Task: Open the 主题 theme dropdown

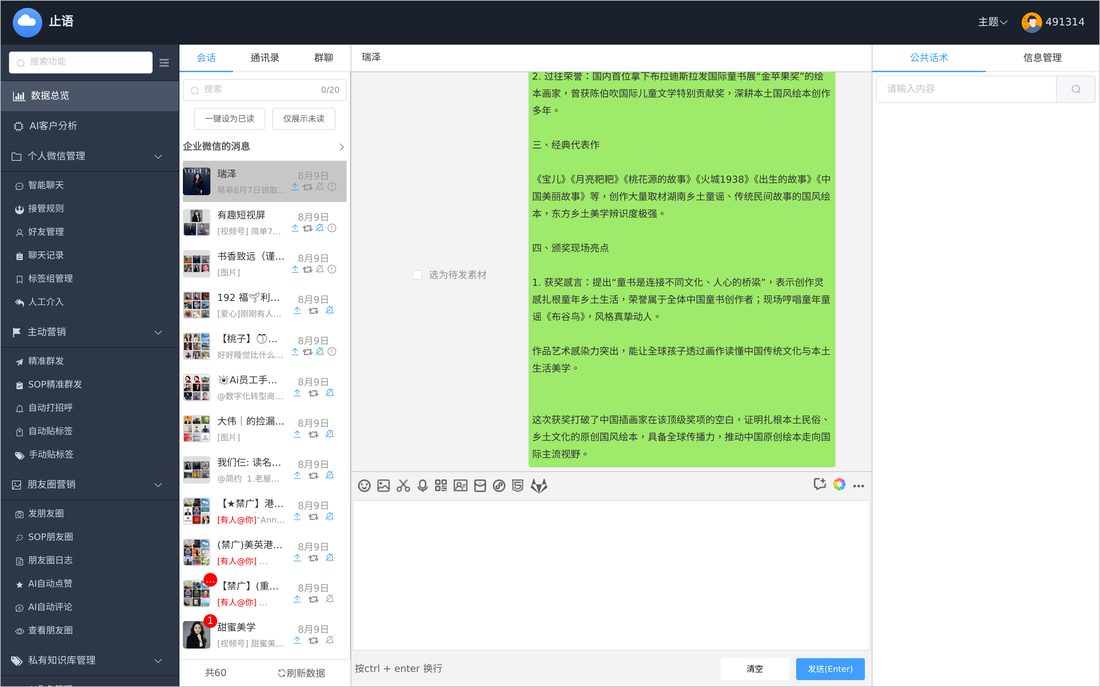Action: 993,22
